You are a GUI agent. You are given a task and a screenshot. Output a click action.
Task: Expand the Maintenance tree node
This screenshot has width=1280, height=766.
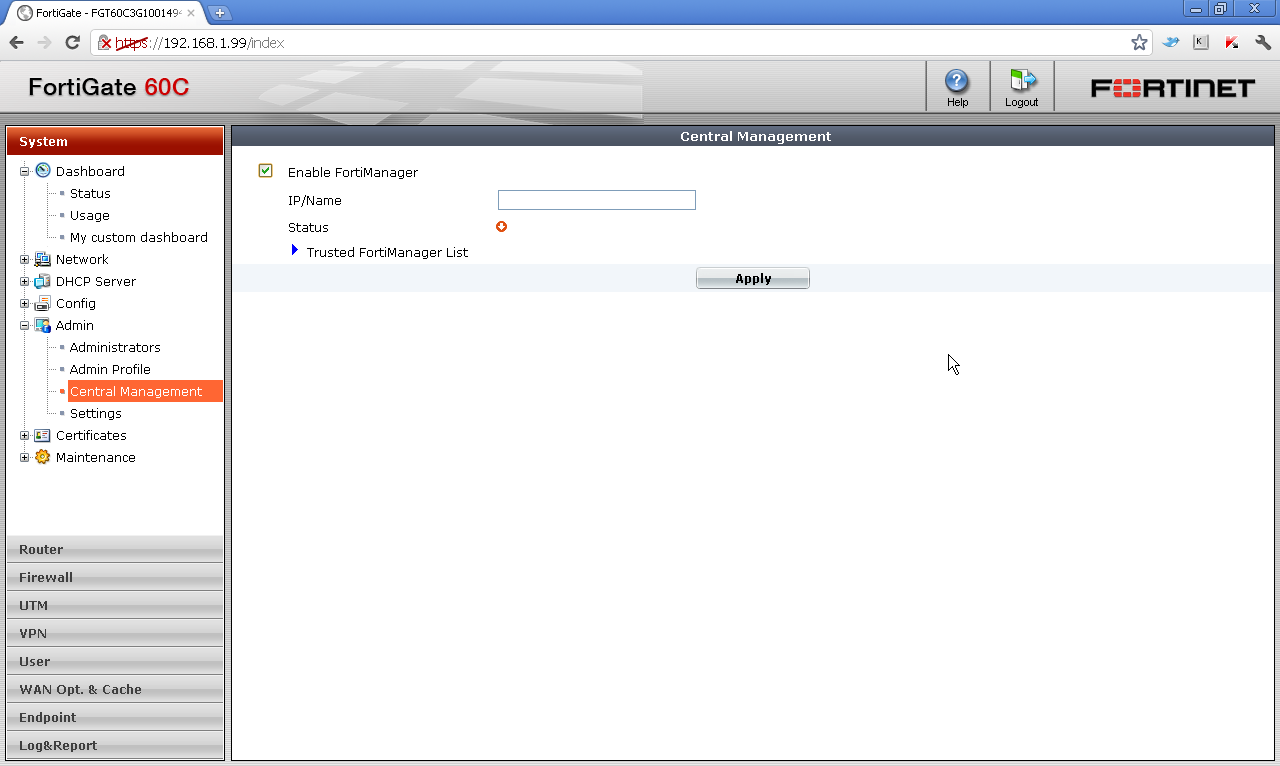click(25, 457)
